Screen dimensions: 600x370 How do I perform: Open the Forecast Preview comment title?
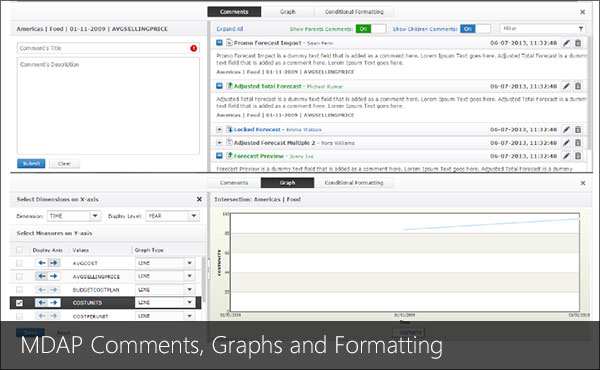tap(259, 156)
